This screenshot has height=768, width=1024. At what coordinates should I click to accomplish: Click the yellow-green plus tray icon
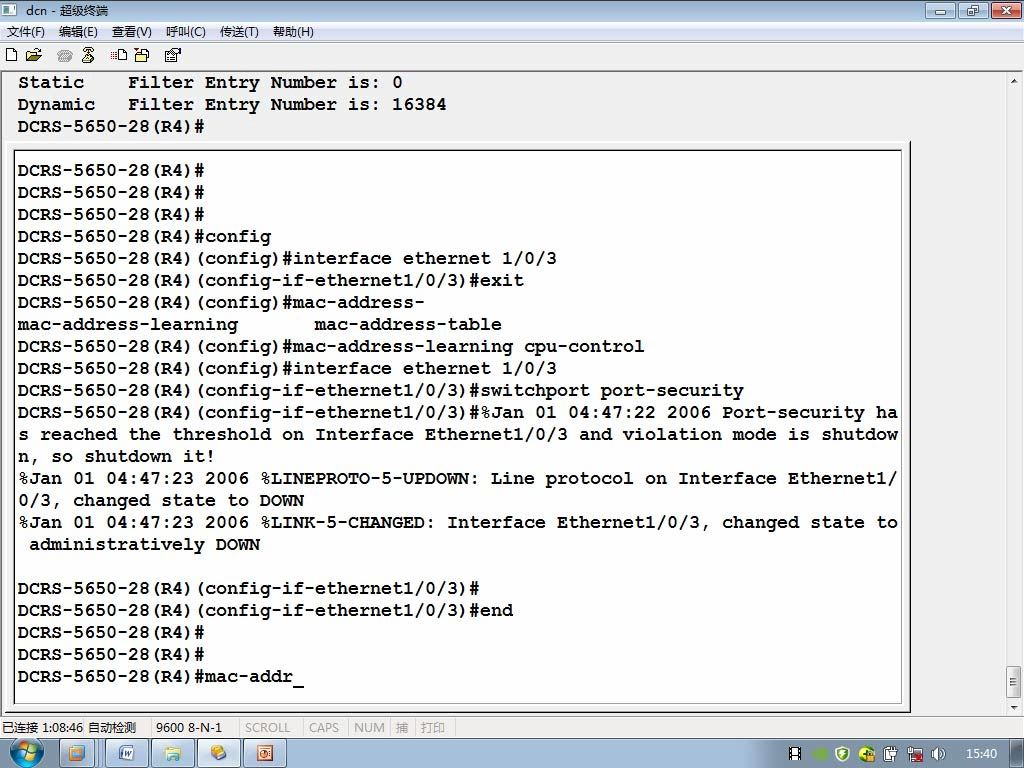pyautogui.click(x=867, y=754)
